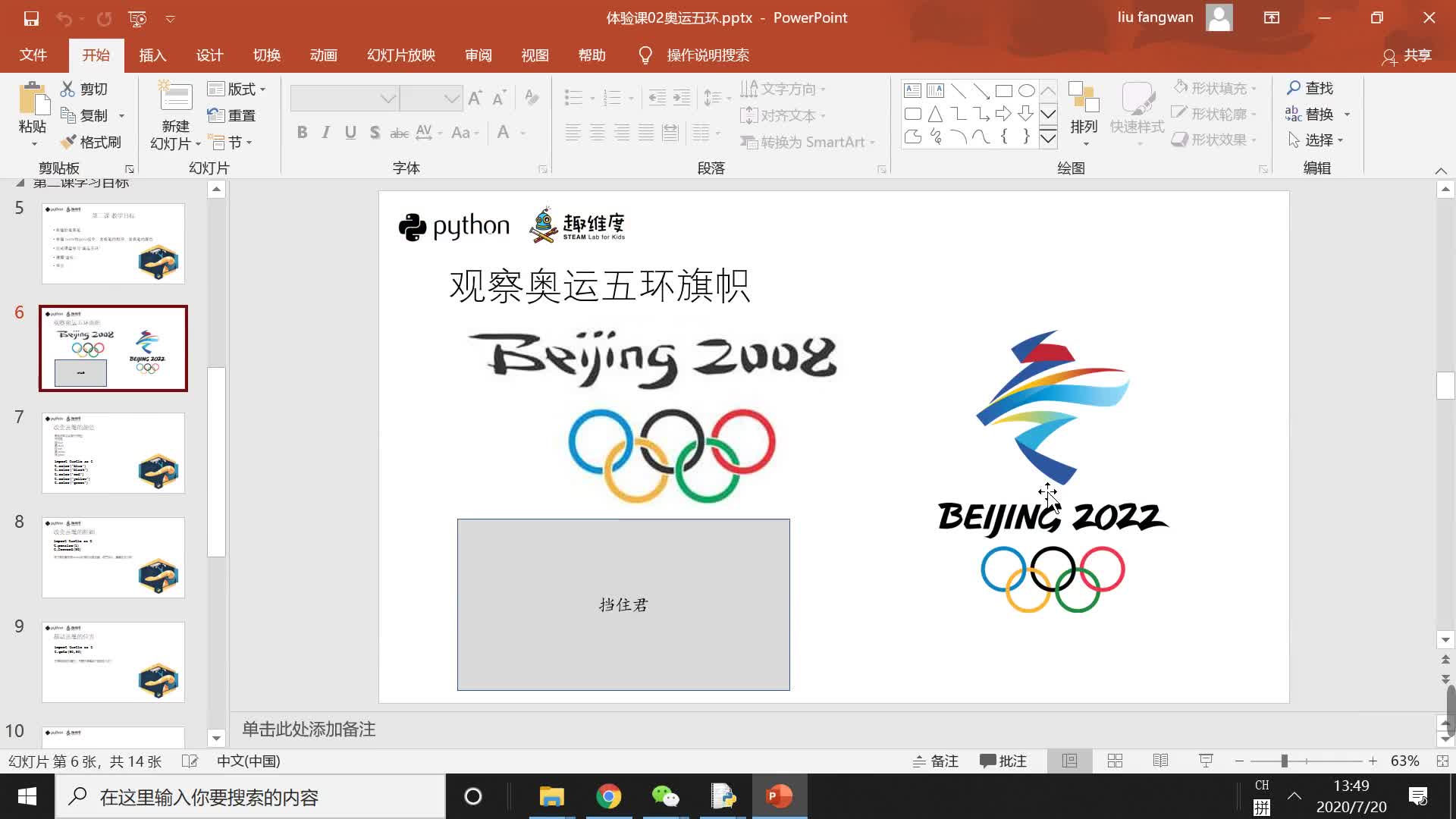
Task: Open the font size dropdown
Action: point(452,99)
